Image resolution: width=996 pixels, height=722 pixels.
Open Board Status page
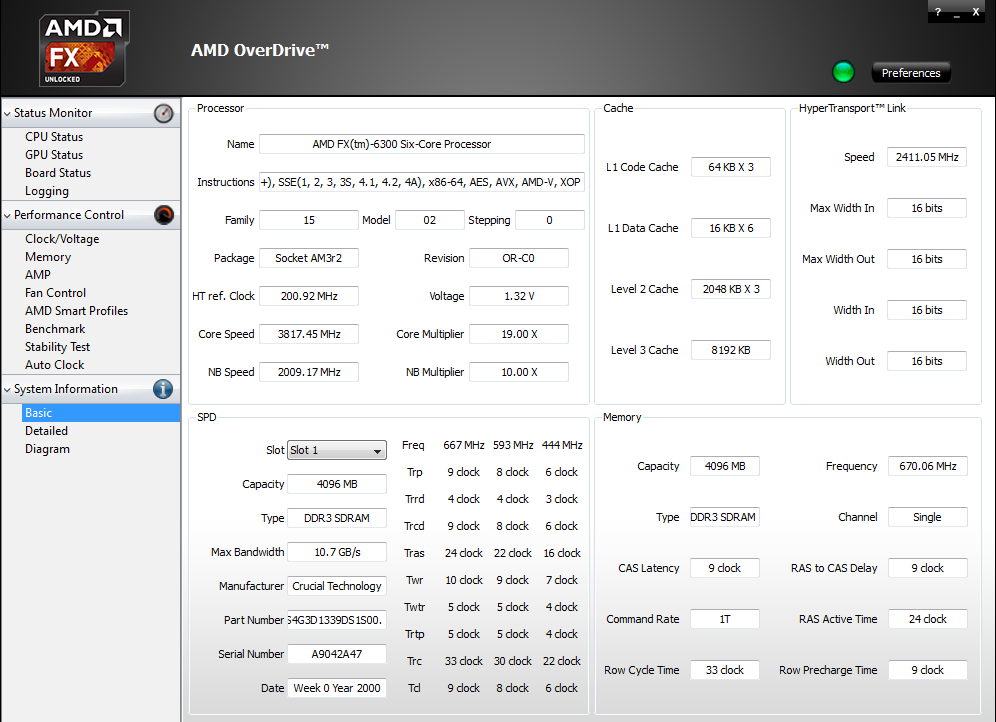(x=58, y=173)
